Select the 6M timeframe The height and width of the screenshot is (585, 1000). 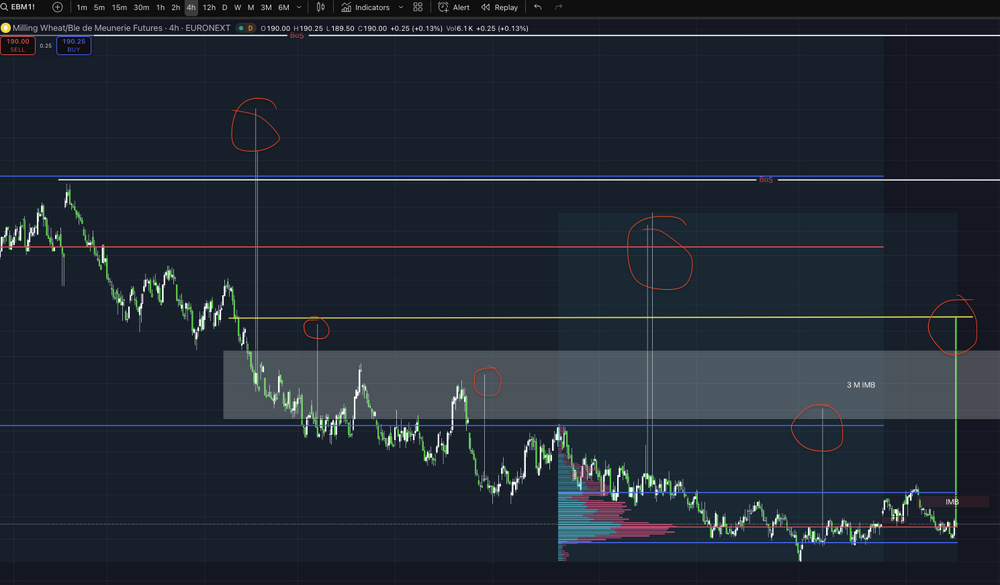click(x=284, y=8)
